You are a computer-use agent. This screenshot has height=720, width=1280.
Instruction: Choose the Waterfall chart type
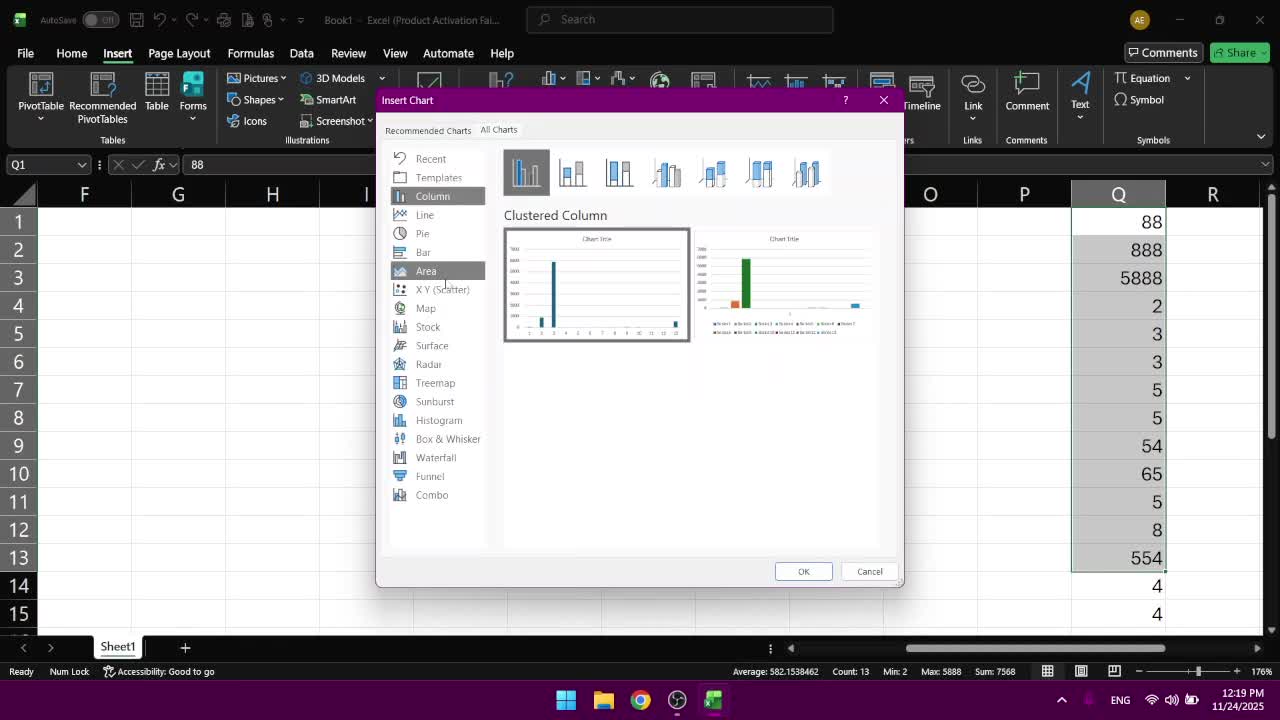435,458
